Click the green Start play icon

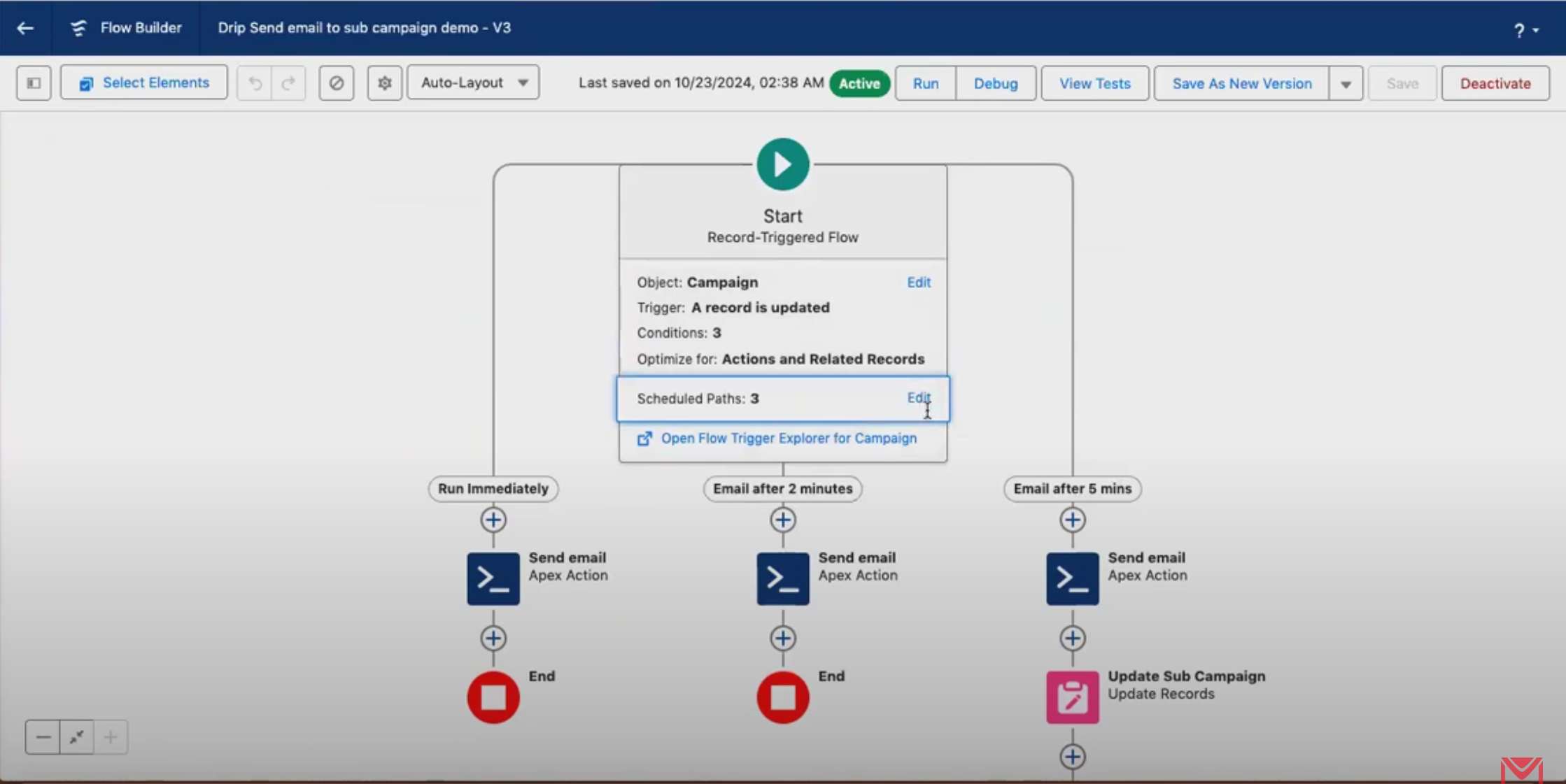pyautogui.click(x=783, y=164)
